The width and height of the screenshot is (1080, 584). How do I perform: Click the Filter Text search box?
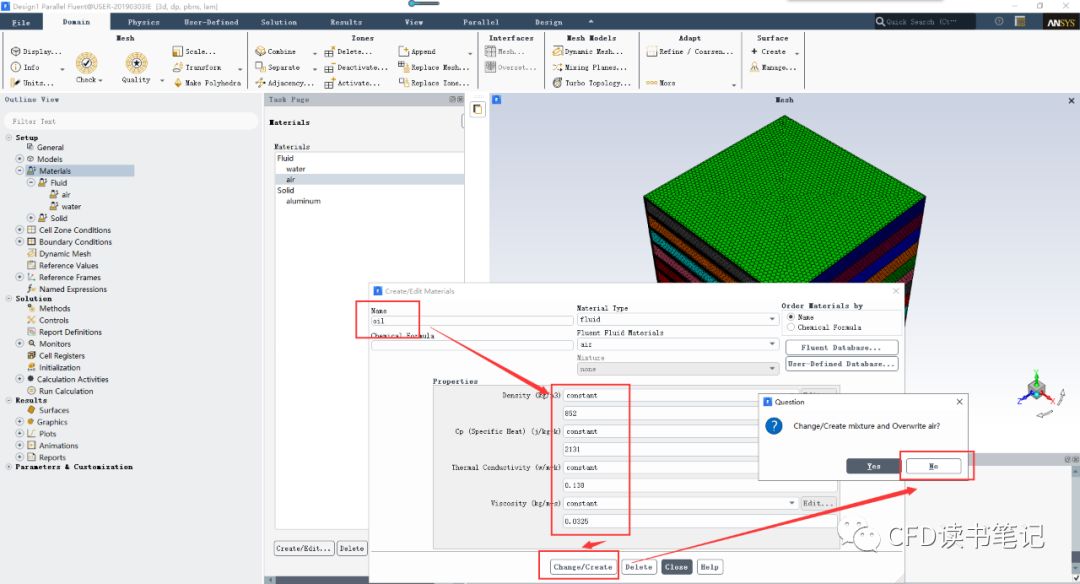click(x=131, y=121)
